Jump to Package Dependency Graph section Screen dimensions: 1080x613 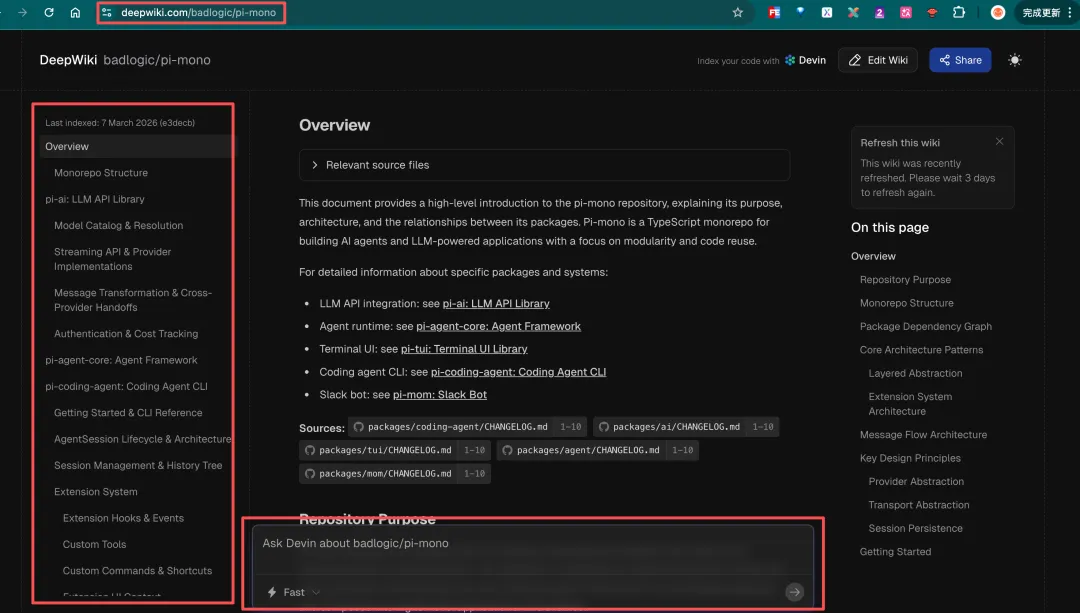(926, 326)
